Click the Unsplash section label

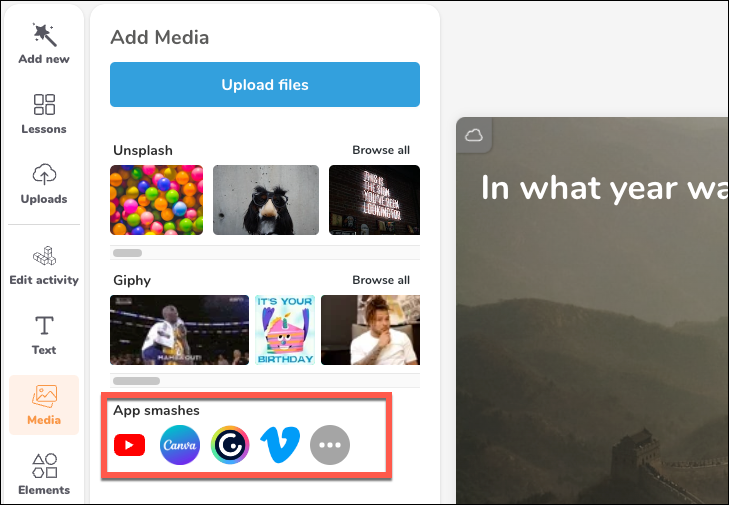coord(143,151)
